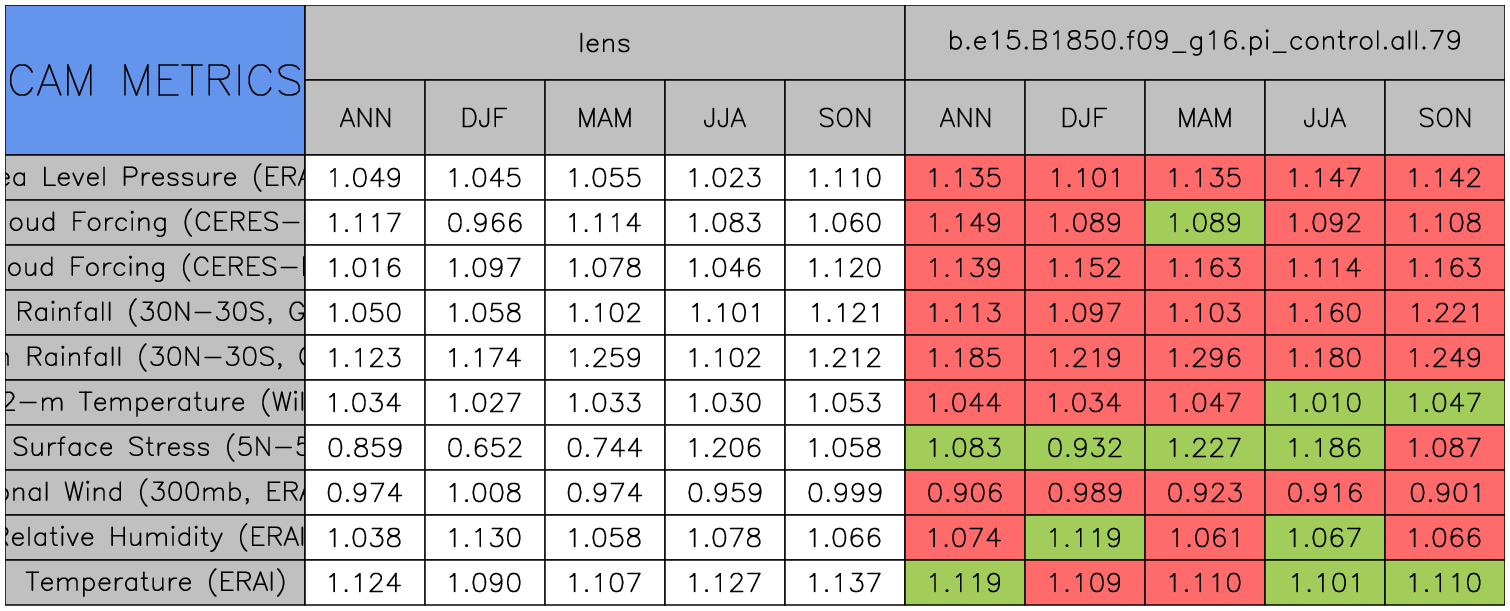This screenshot has height=611, width=1510.
Task: Select the lens cell showing 0.859
Action: click(x=365, y=447)
